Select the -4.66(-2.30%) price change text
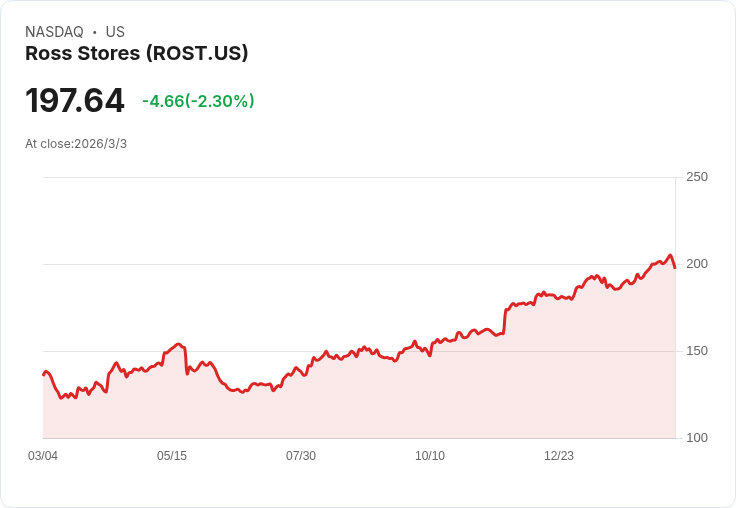 [198, 101]
